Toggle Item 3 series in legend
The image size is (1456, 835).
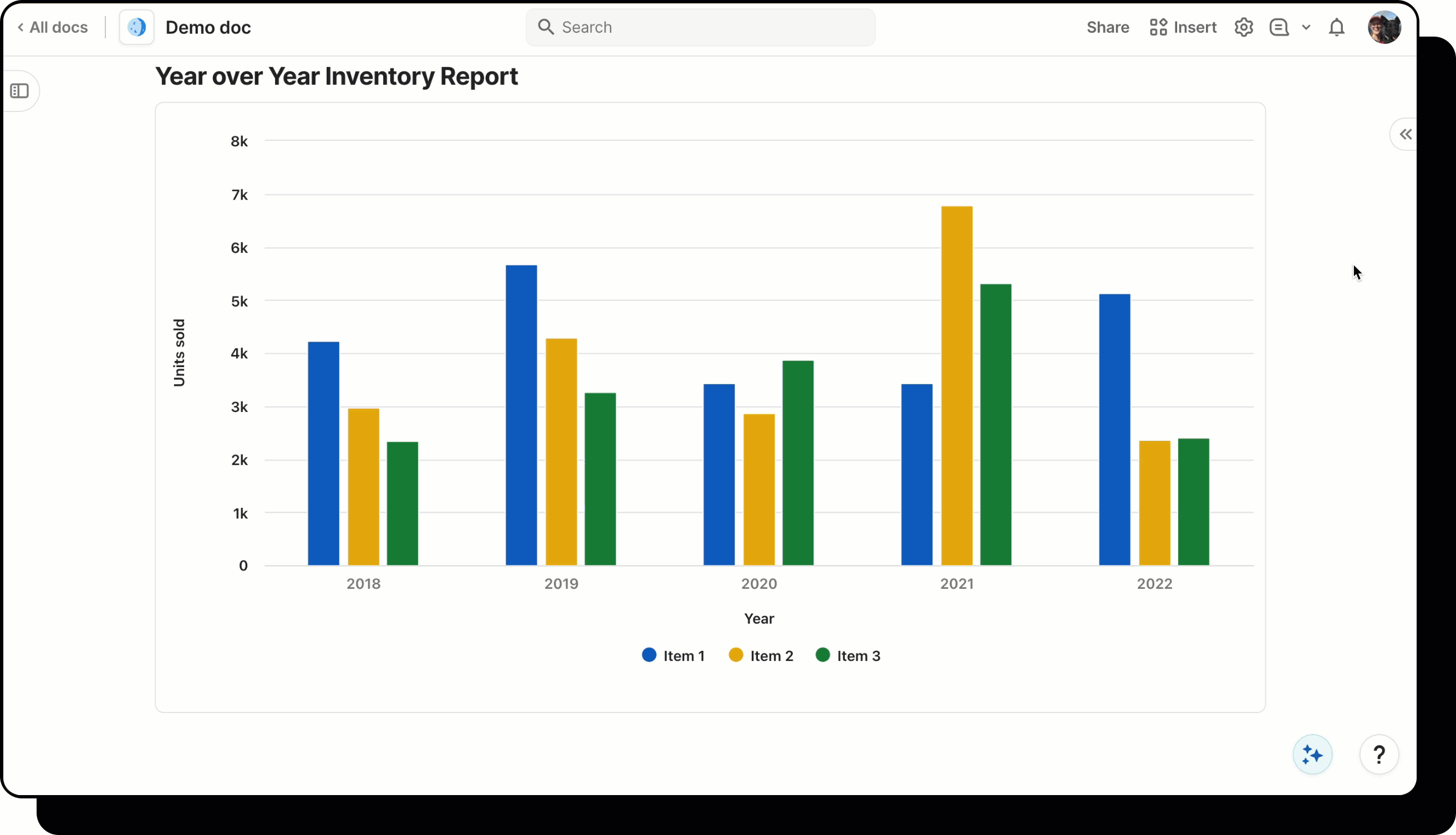coord(848,655)
